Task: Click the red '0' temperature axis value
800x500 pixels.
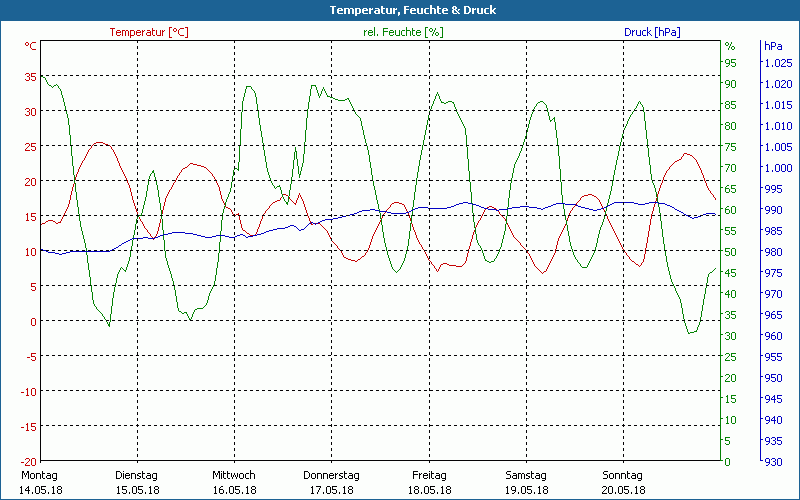Action: (x=34, y=321)
